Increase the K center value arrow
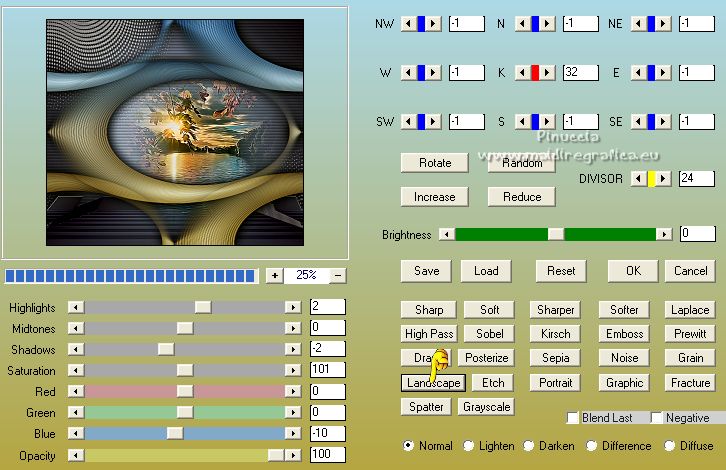The image size is (726, 470). pos(547,73)
